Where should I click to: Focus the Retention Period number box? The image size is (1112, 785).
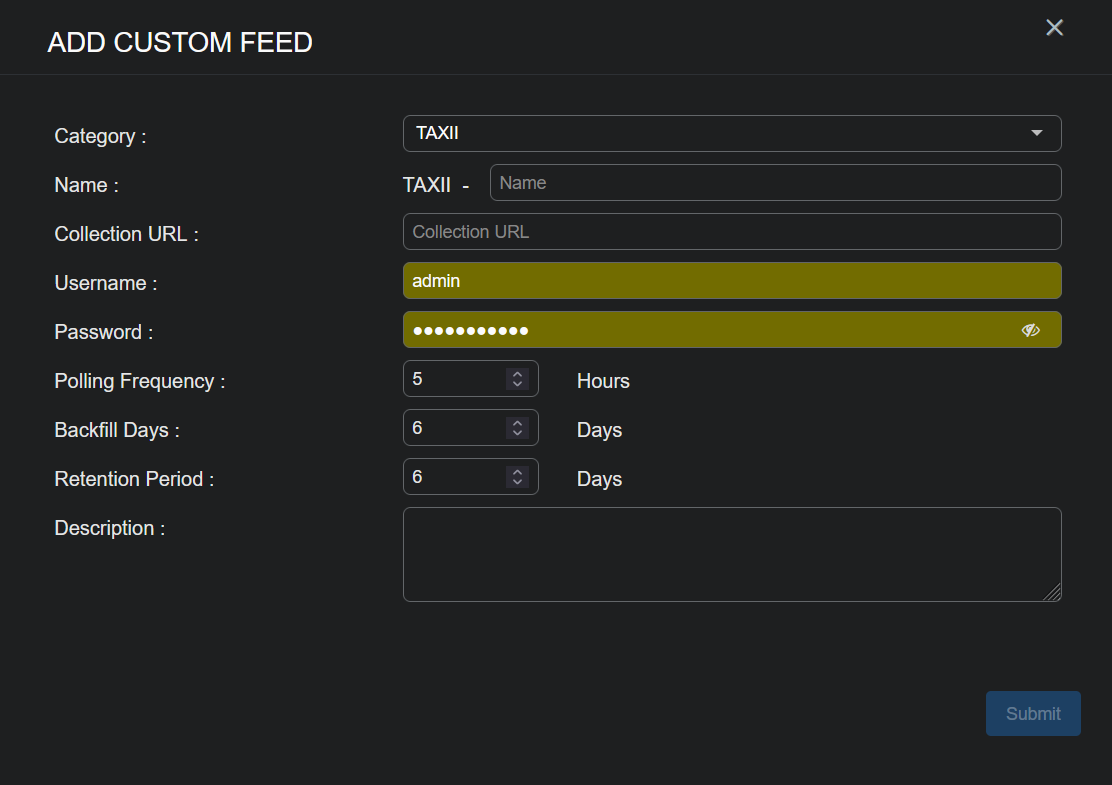(x=453, y=477)
